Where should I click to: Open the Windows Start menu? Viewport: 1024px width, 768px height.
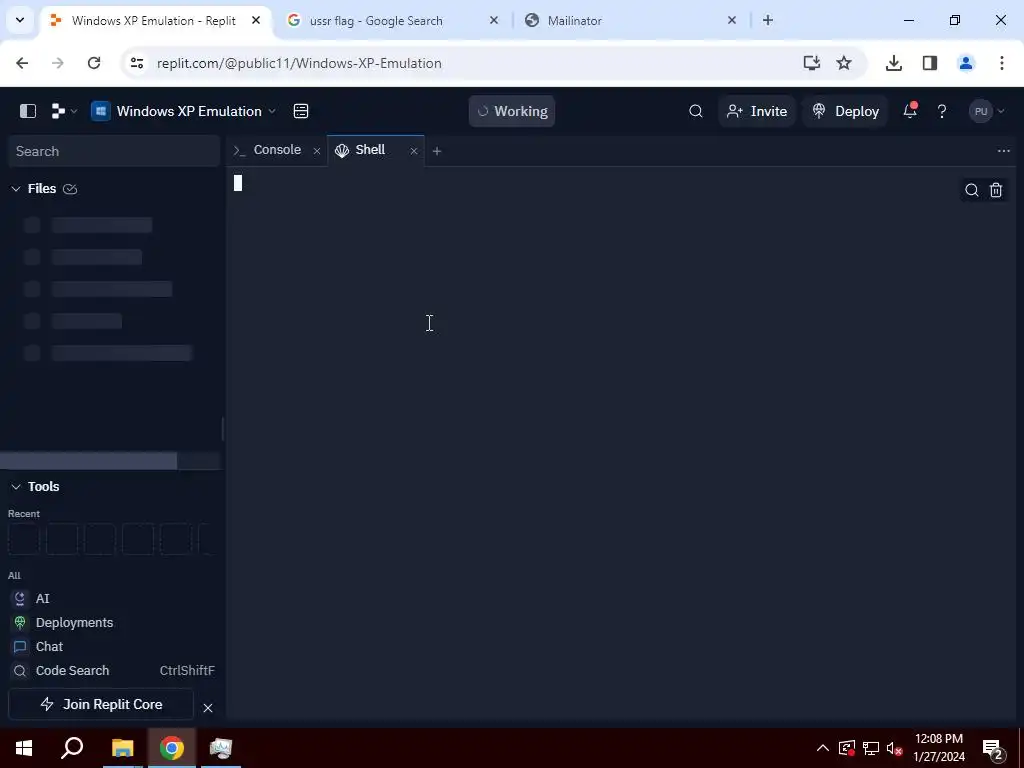point(24,748)
